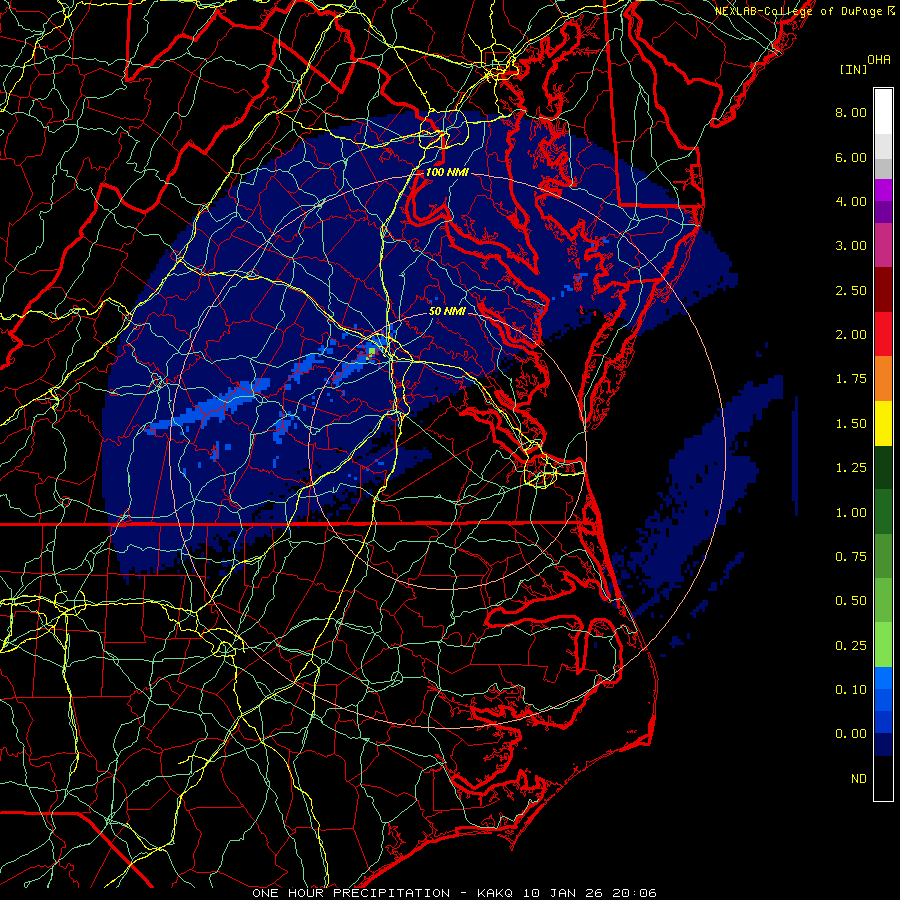Click the '0.50' scale label
Viewport: 900px width, 900px height.
pos(851,601)
